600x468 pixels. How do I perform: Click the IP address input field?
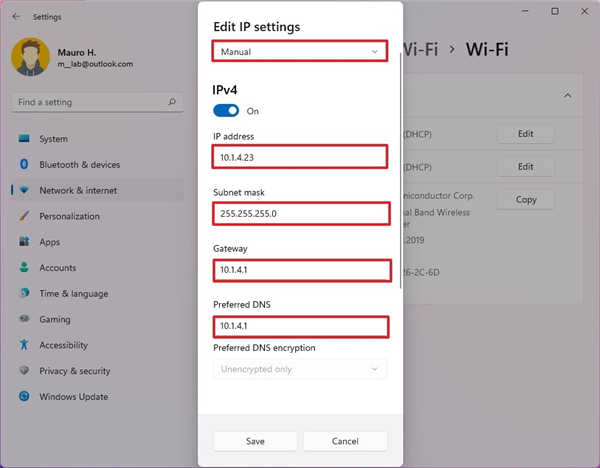(300, 156)
